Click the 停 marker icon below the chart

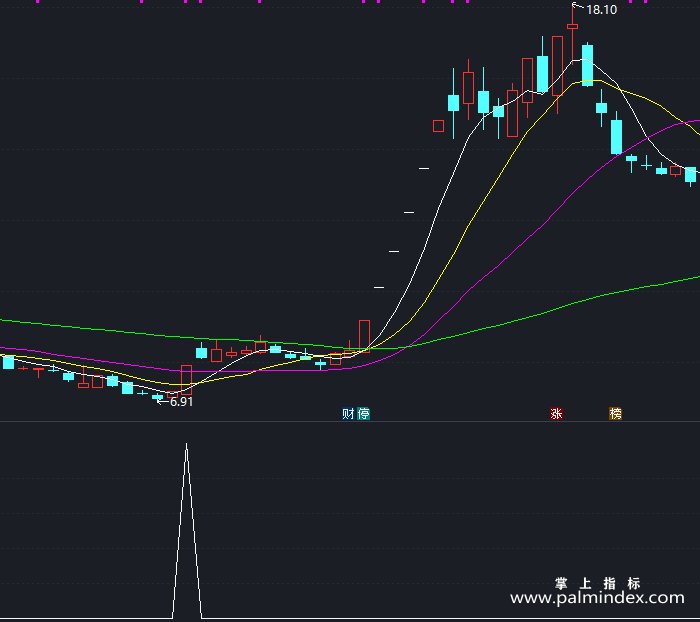(x=363, y=414)
